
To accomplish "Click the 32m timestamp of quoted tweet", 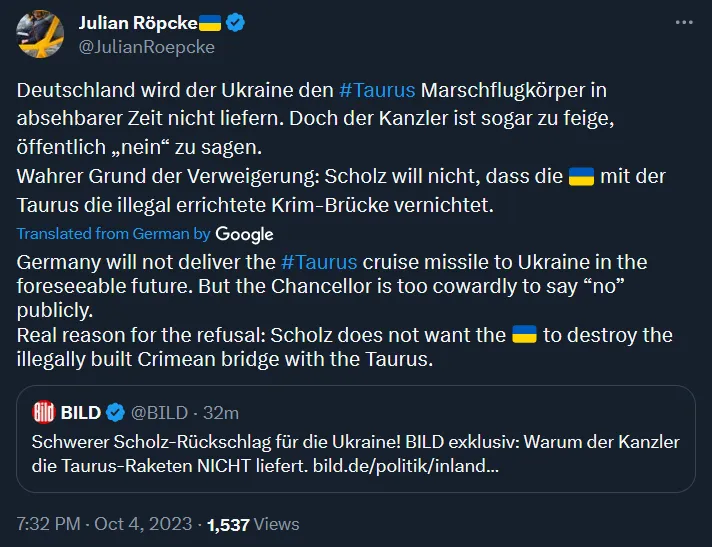I will pyautogui.click(x=220, y=412).
